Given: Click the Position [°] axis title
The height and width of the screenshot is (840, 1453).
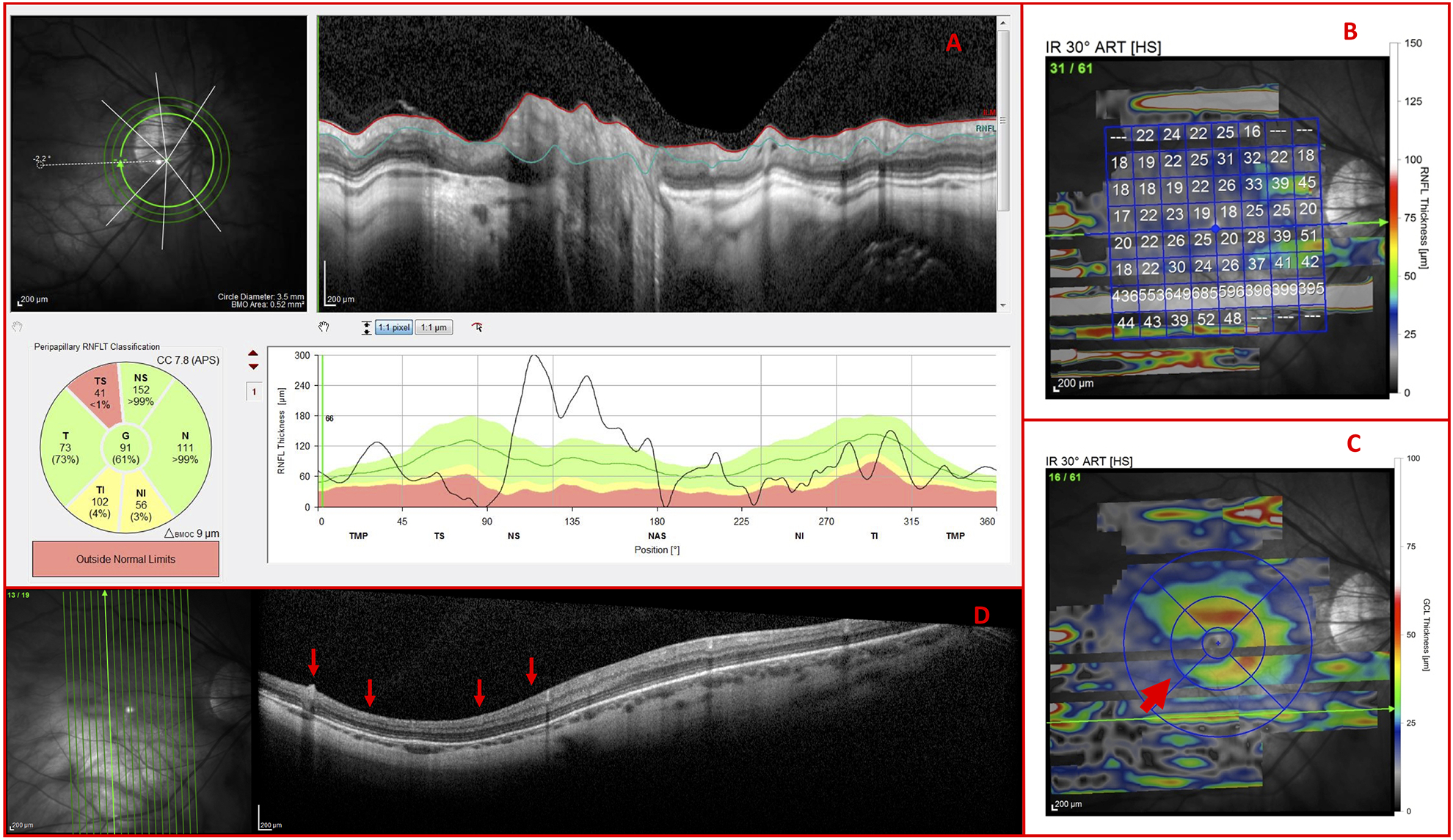Looking at the screenshot, I should pos(657,550).
